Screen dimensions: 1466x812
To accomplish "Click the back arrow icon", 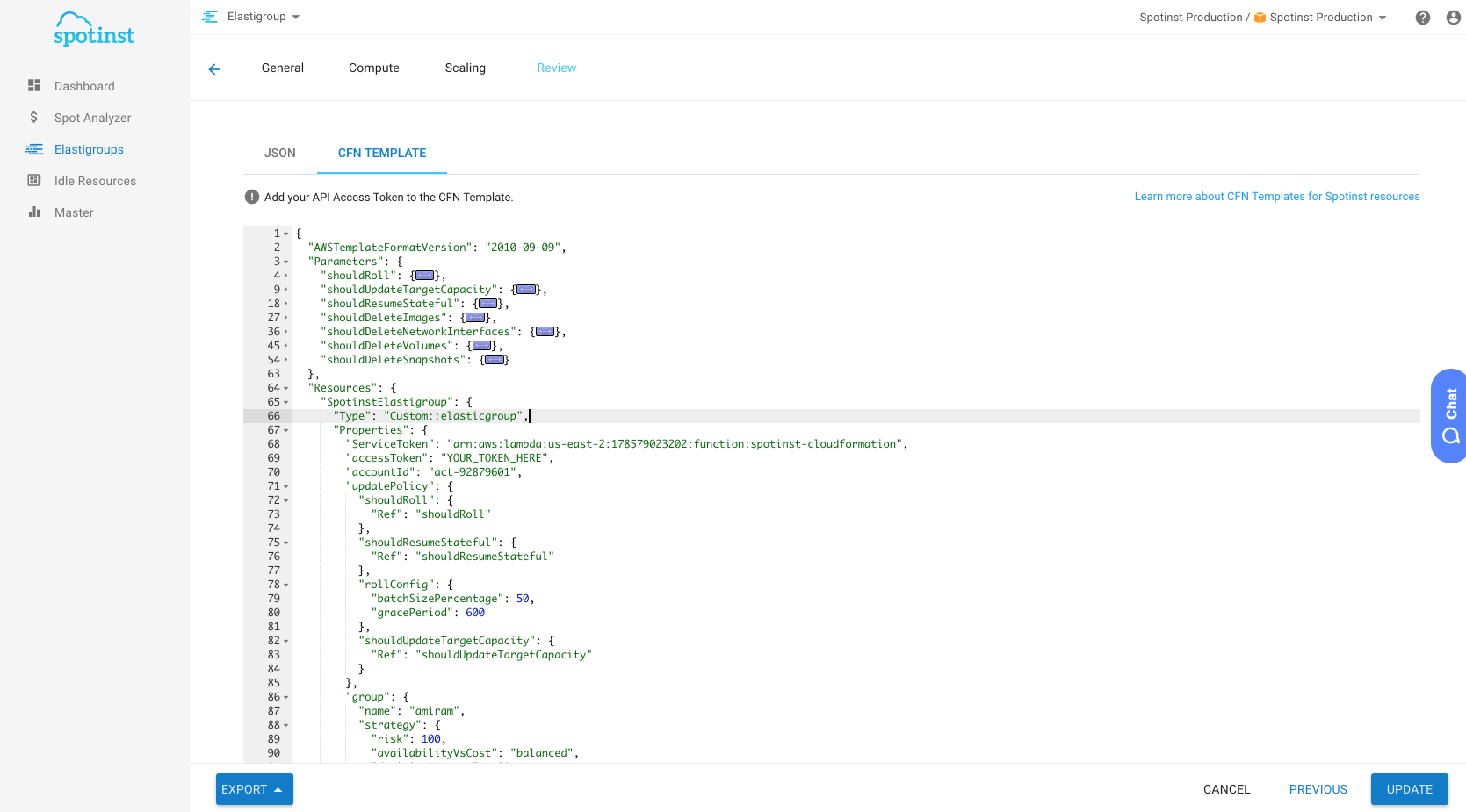I will [x=214, y=69].
